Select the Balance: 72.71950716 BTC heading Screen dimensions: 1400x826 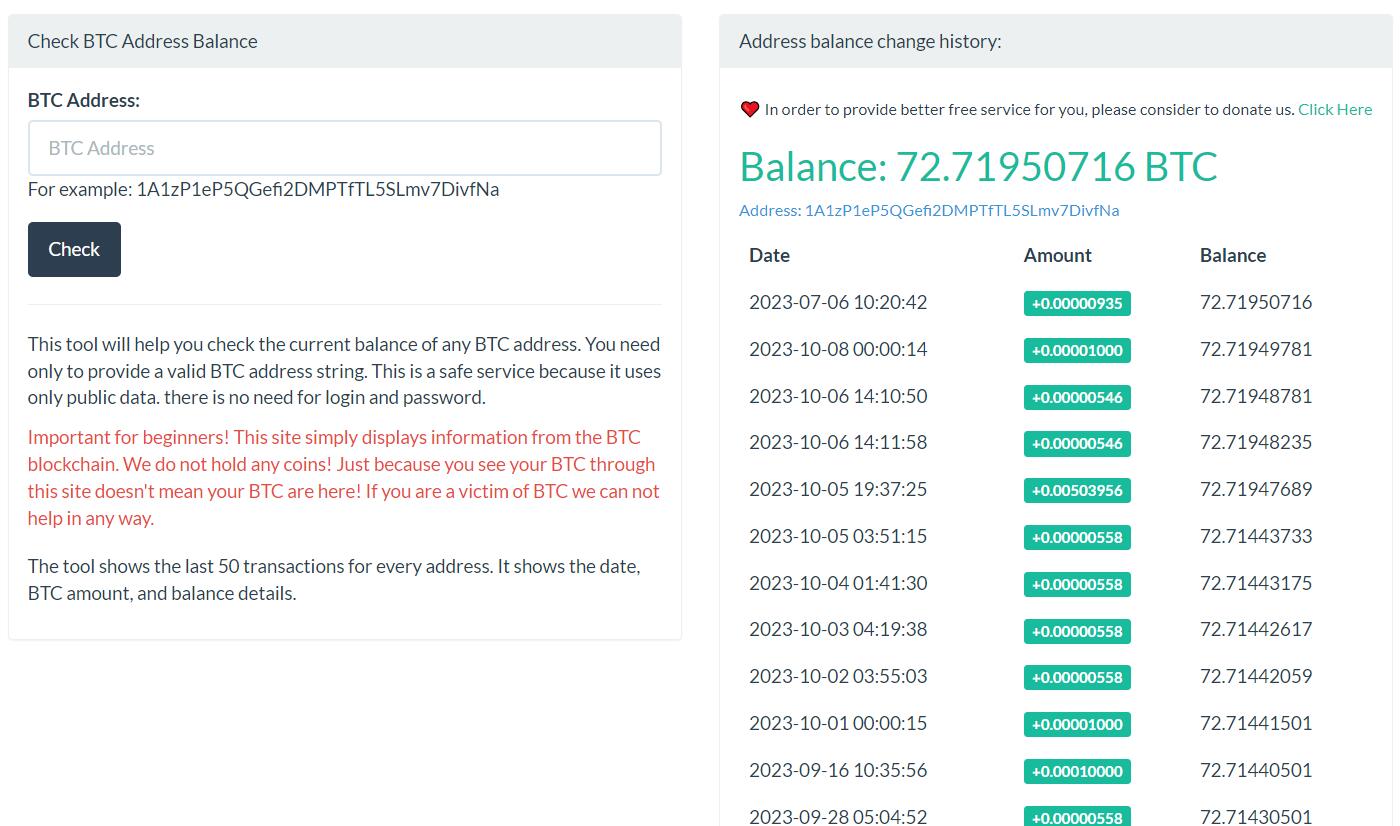978,166
